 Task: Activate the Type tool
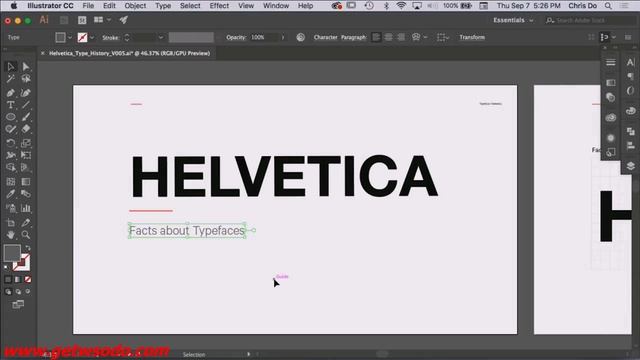coord(11,105)
